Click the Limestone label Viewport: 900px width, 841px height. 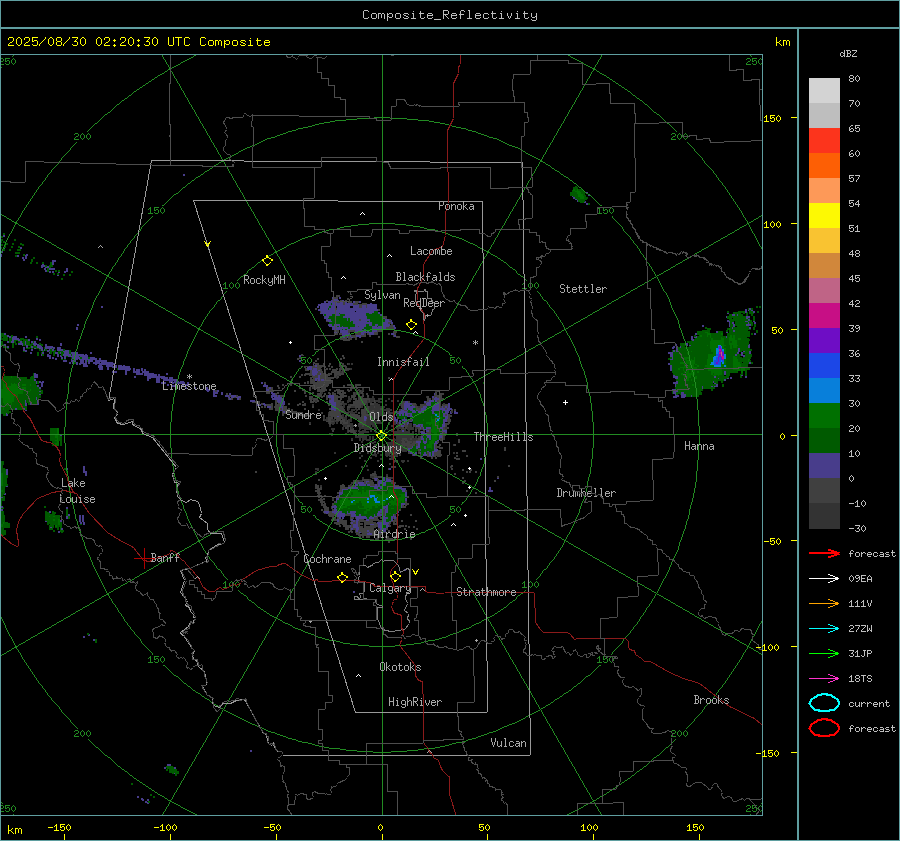coord(189,386)
